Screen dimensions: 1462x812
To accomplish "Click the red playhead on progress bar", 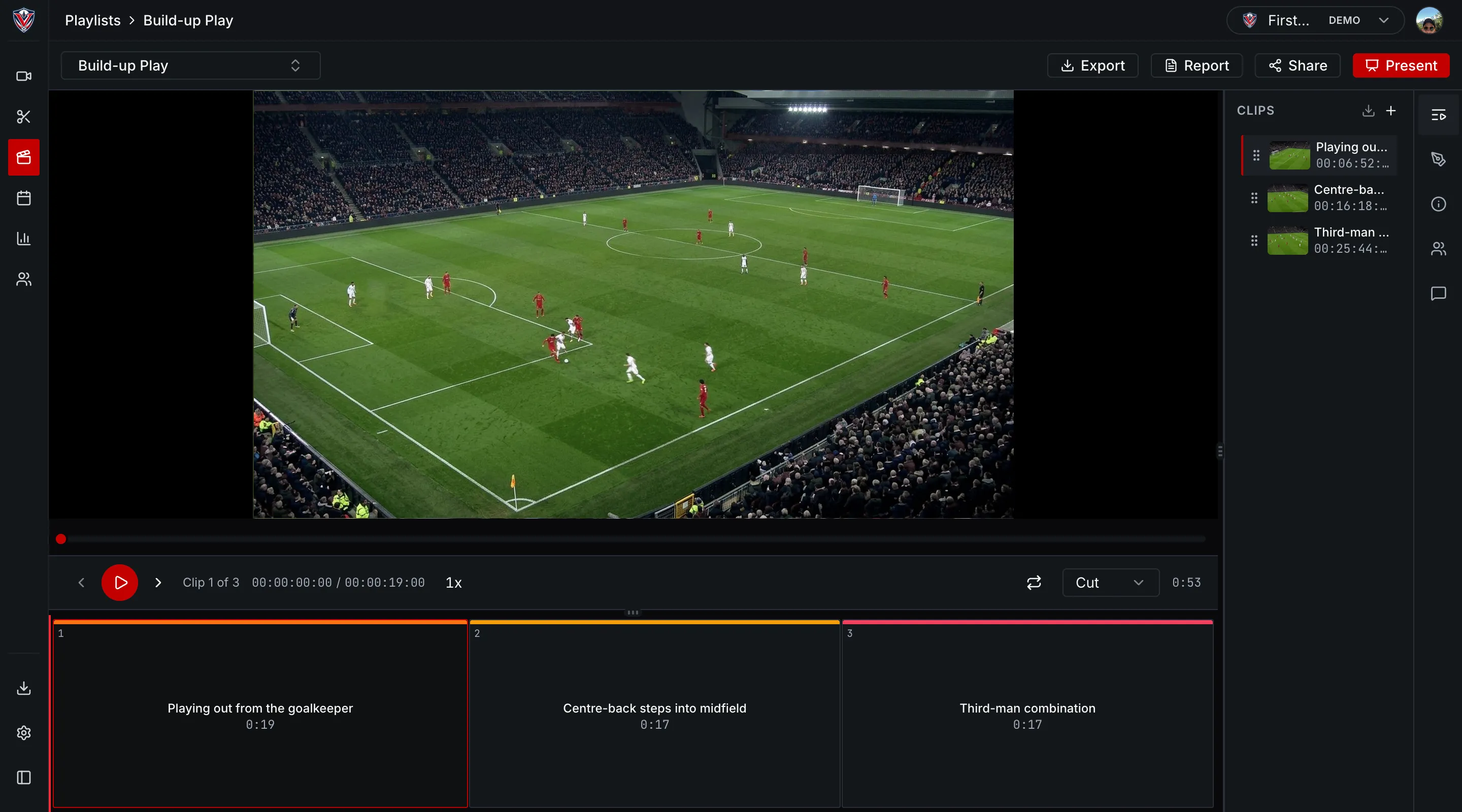I will coord(61,539).
